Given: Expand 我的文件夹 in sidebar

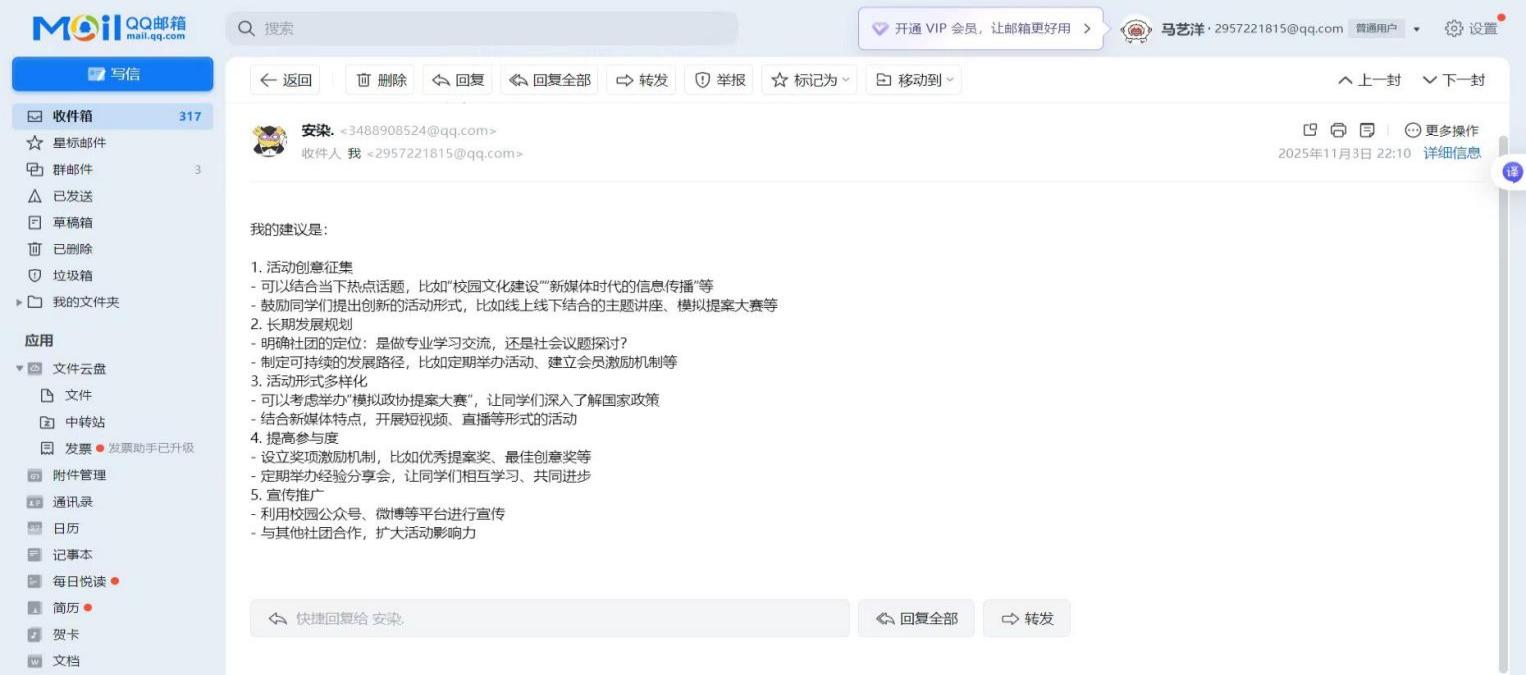Looking at the screenshot, I should tap(20, 302).
